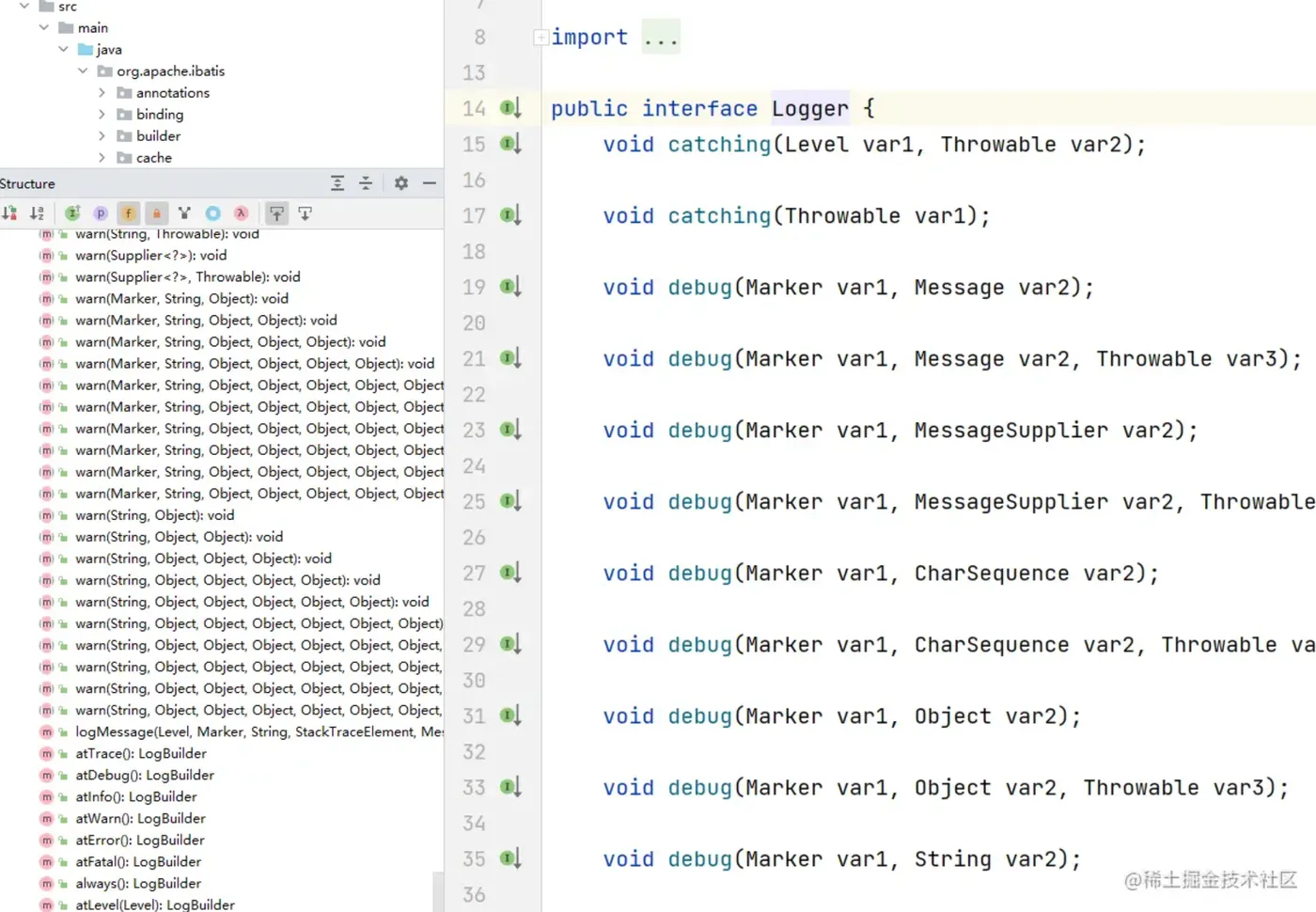
Task: Click CharSequence type on line 27
Action: pyautogui.click(x=992, y=574)
